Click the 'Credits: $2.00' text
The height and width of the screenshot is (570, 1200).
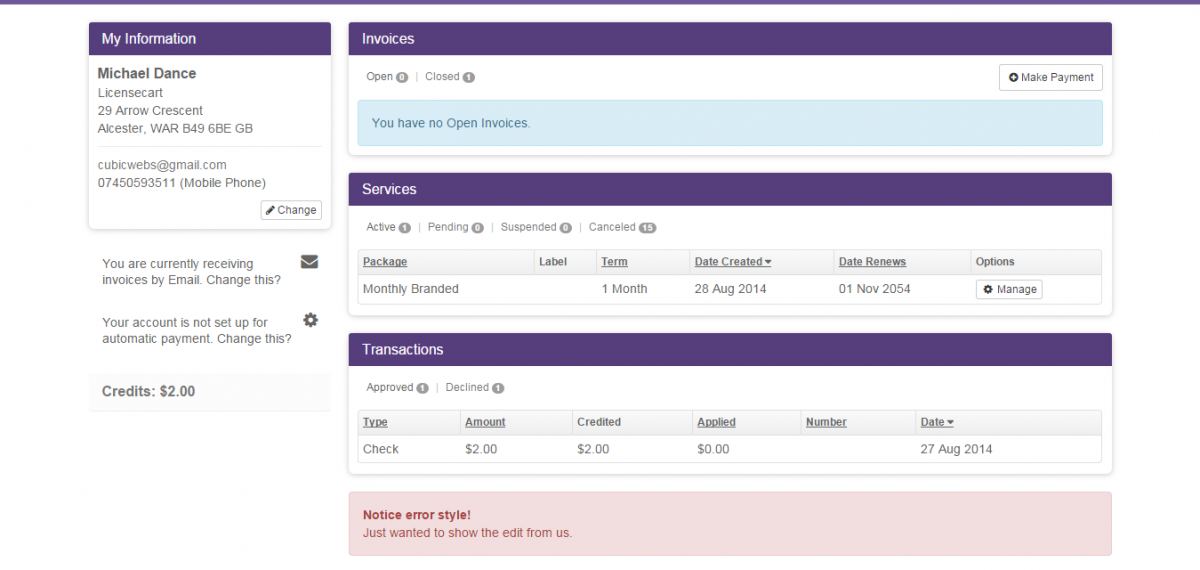coord(148,391)
